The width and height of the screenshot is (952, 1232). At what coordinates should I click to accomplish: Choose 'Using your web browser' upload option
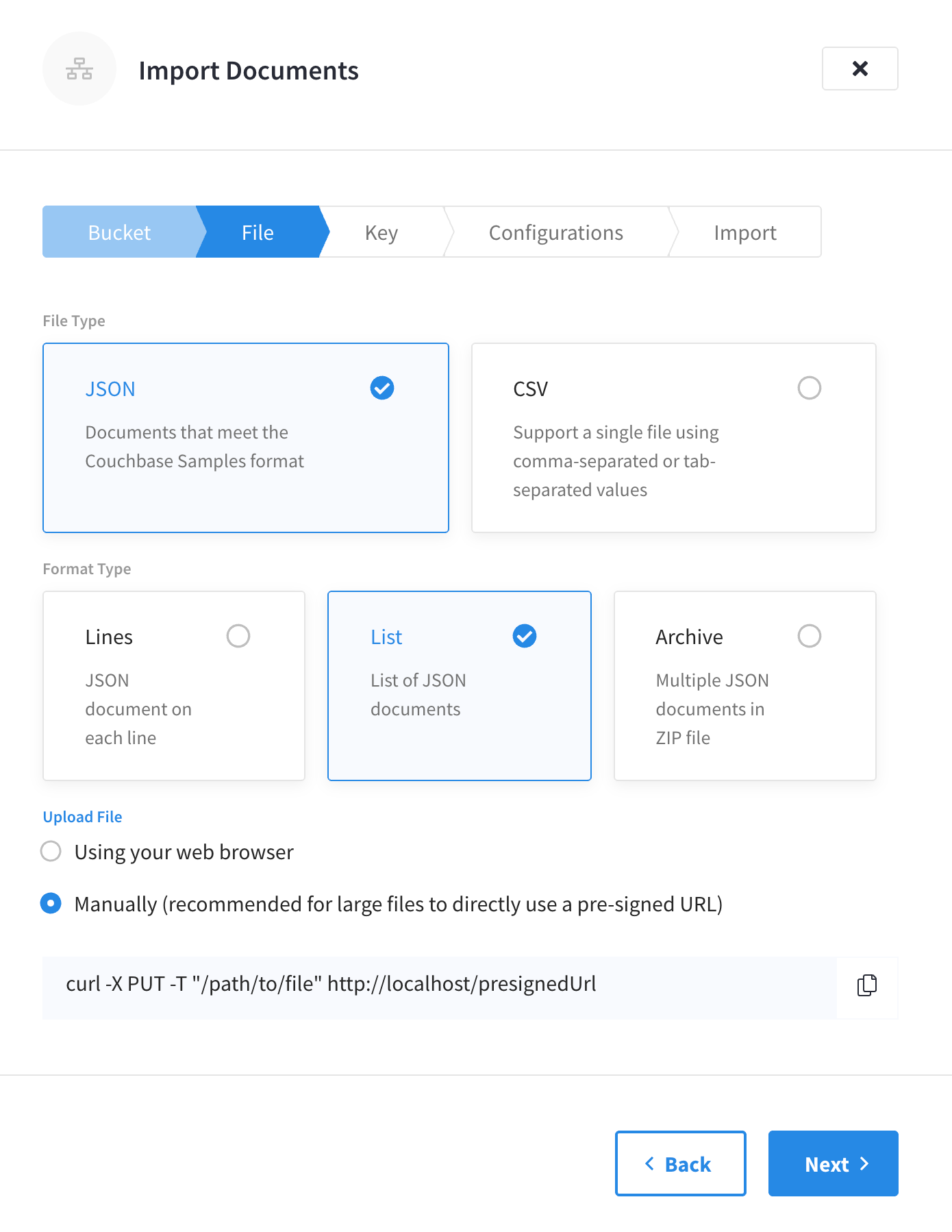(x=51, y=852)
